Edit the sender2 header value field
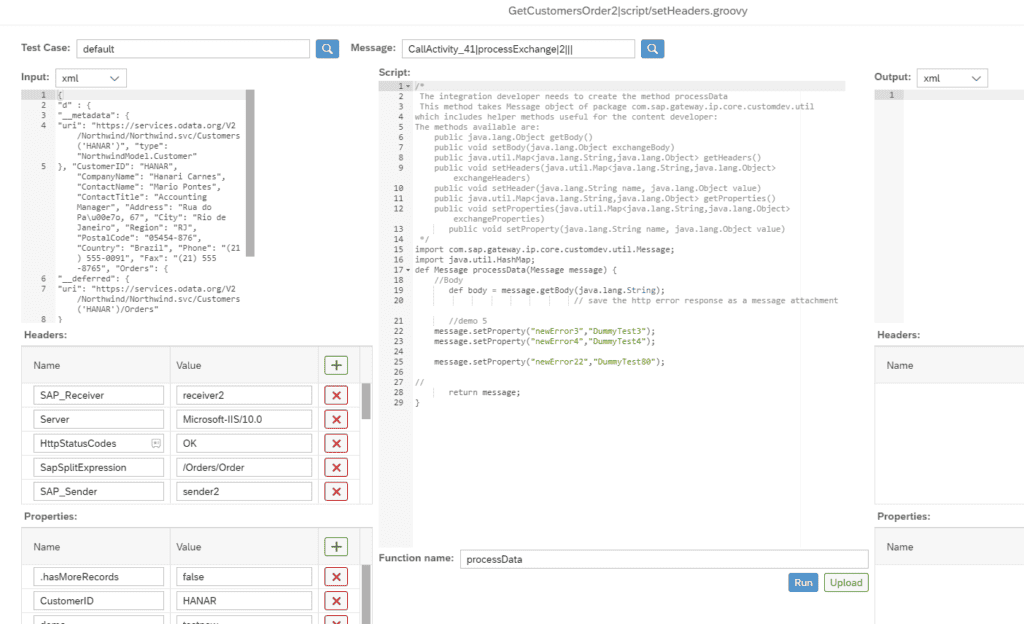Image resolution: width=1024 pixels, height=624 pixels. coord(244,491)
